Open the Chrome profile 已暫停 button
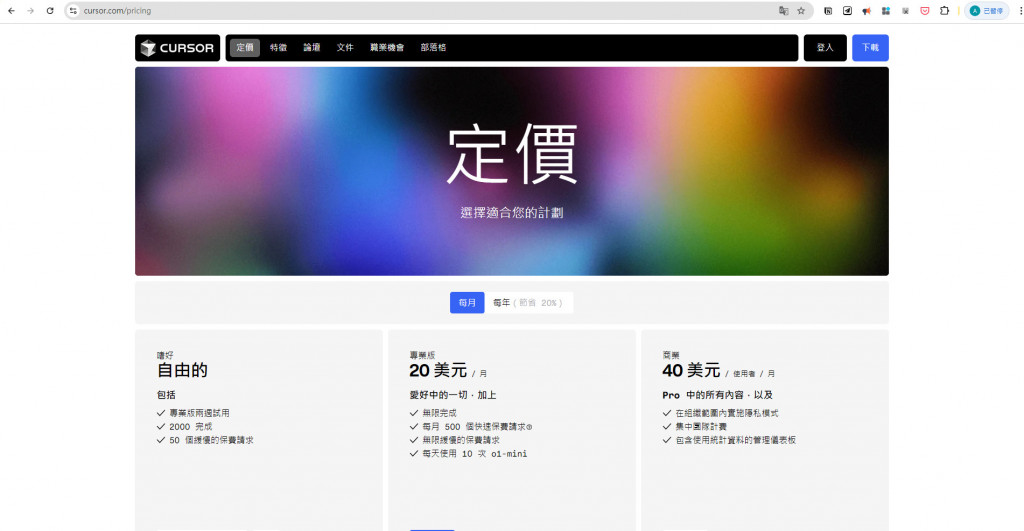The width and height of the screenshot is (1024, 531). pos(987,10)
